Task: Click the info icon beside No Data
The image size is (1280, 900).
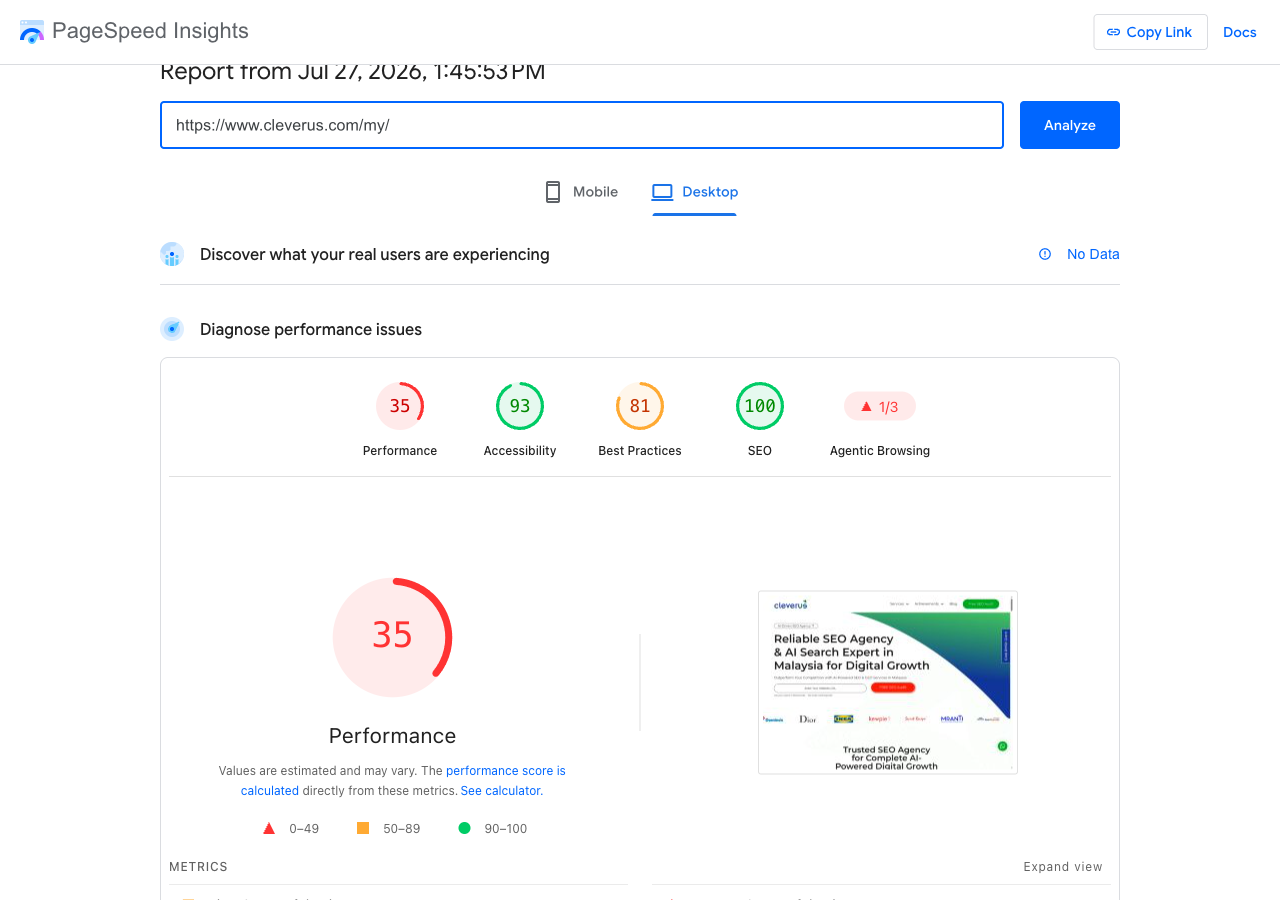Action: [1045, 254]
